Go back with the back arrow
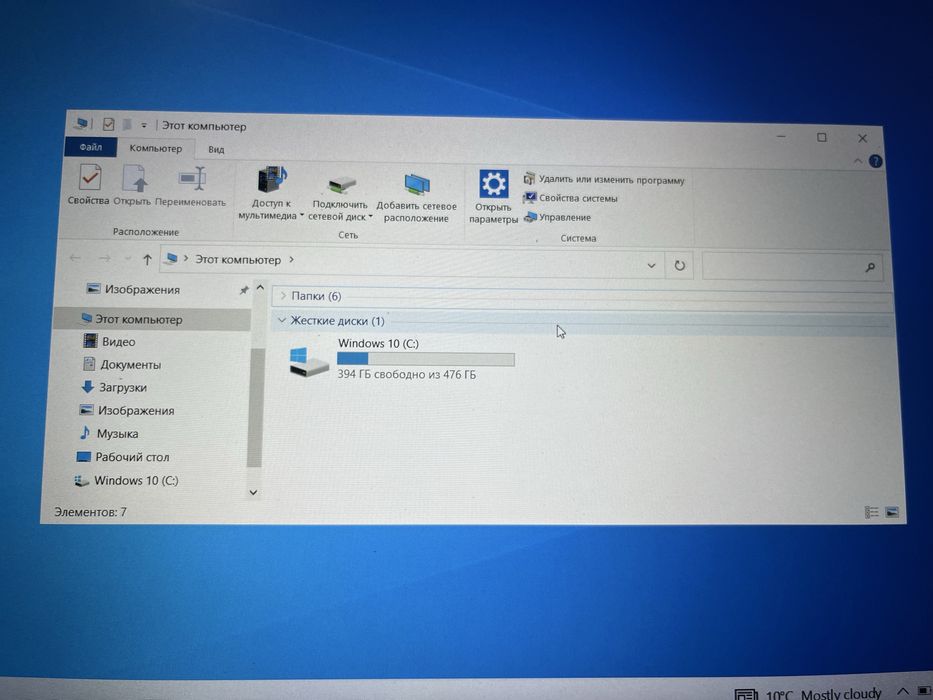The image size is (933, 700). point(75,258)
